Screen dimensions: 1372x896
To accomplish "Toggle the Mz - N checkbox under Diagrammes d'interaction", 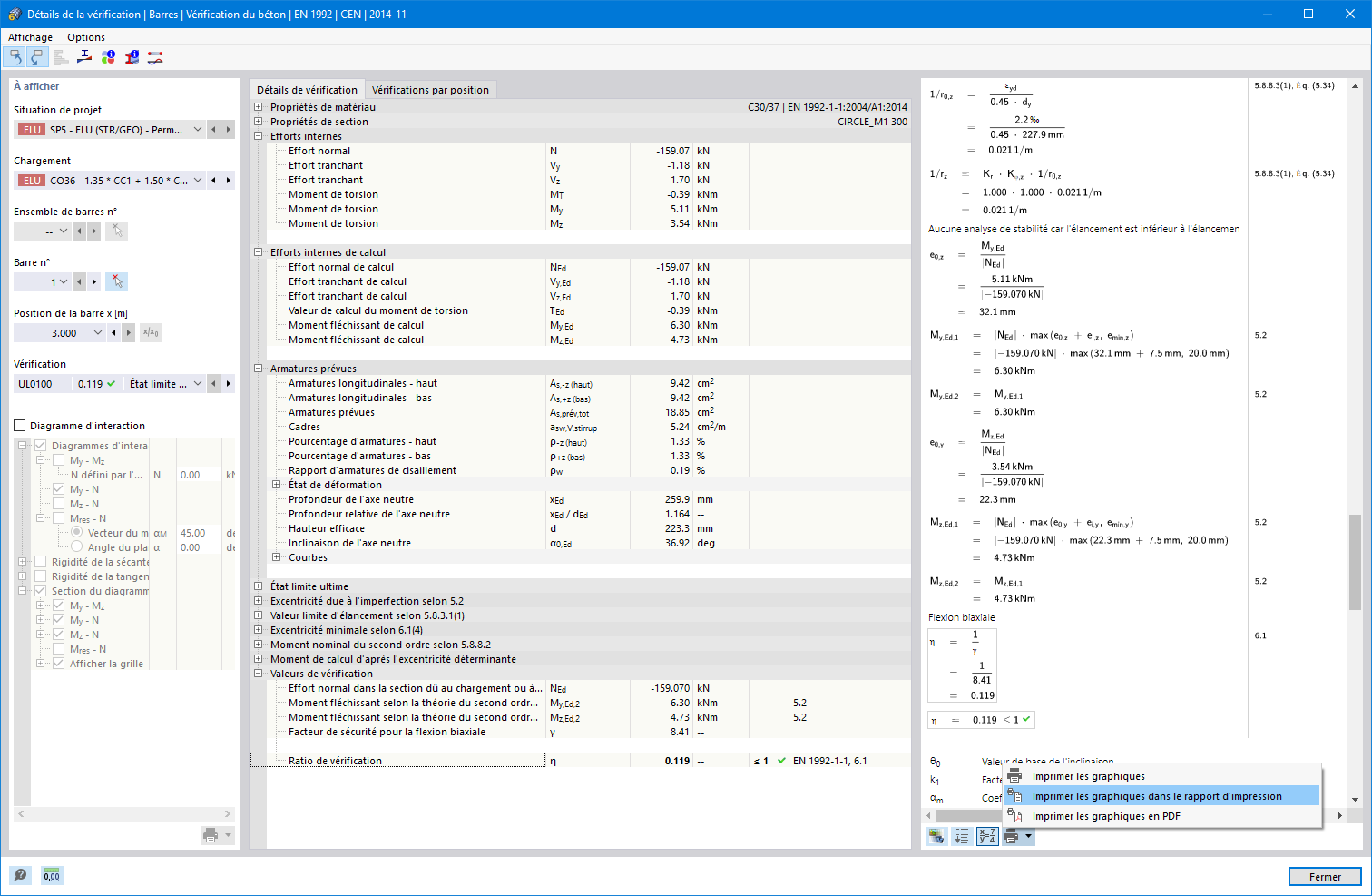I will pos(58,504).
